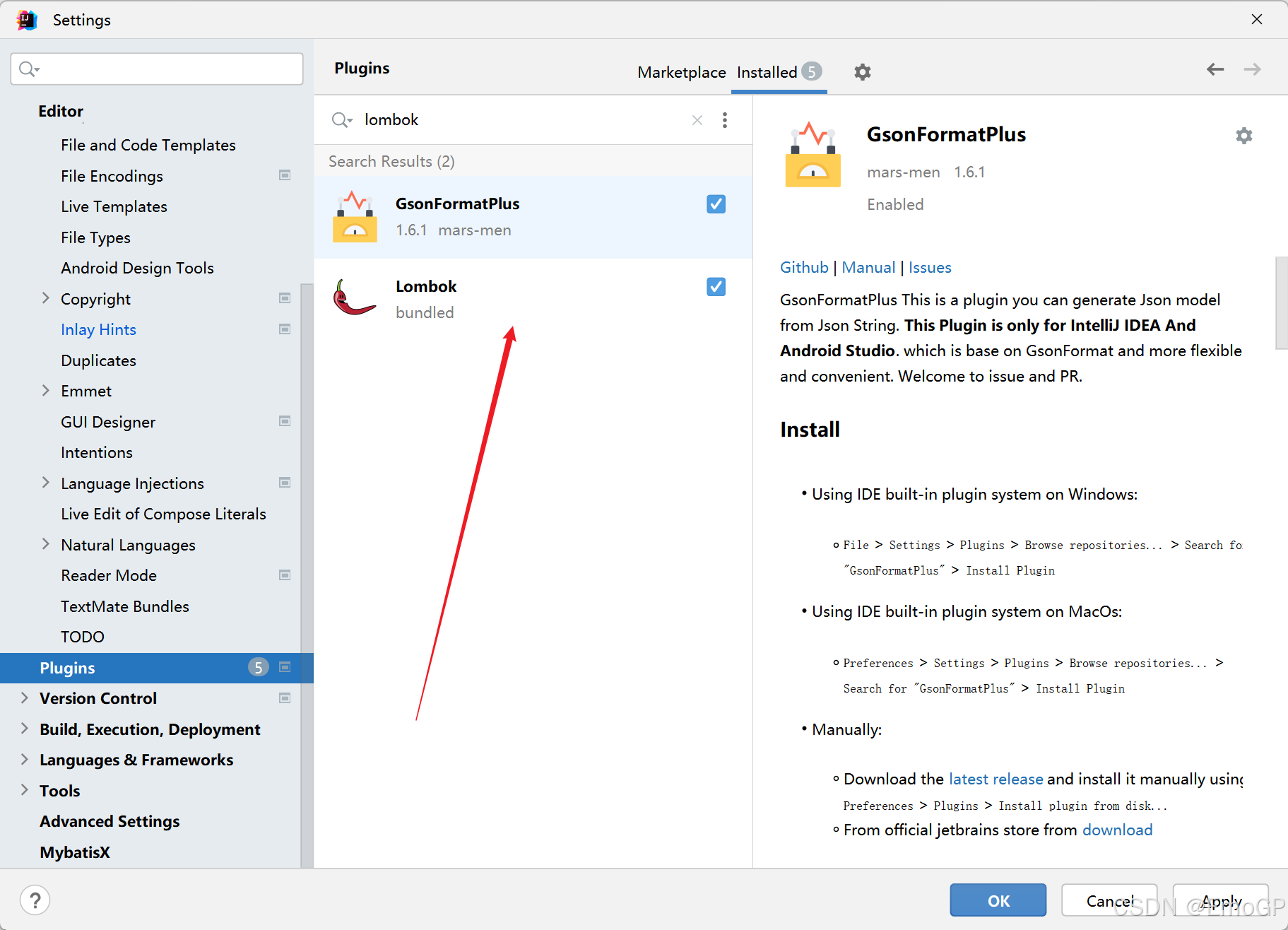Expand the Natural Languages node
The height and width of the screenshot is (930, 1288).
coord(45,544)
